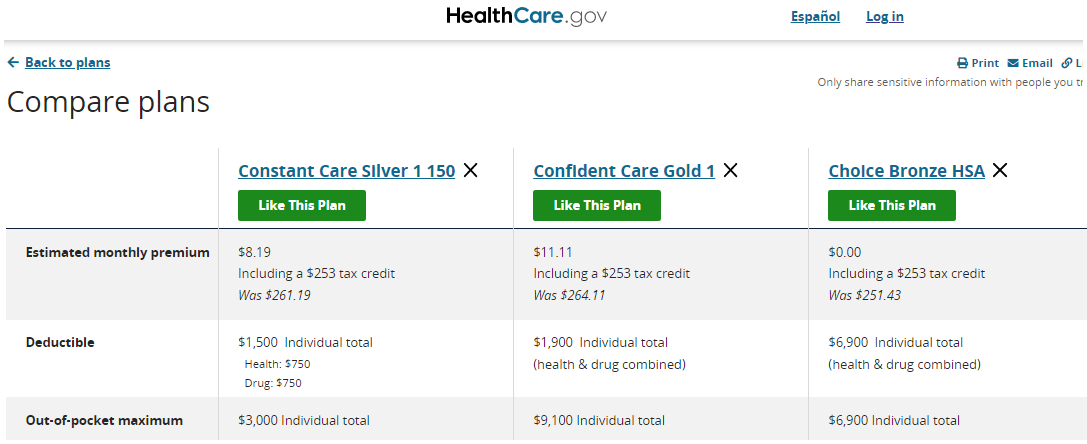Go back via the Back to plans link
Viewport: 1087px width, 444px height.
click(67, 62)
